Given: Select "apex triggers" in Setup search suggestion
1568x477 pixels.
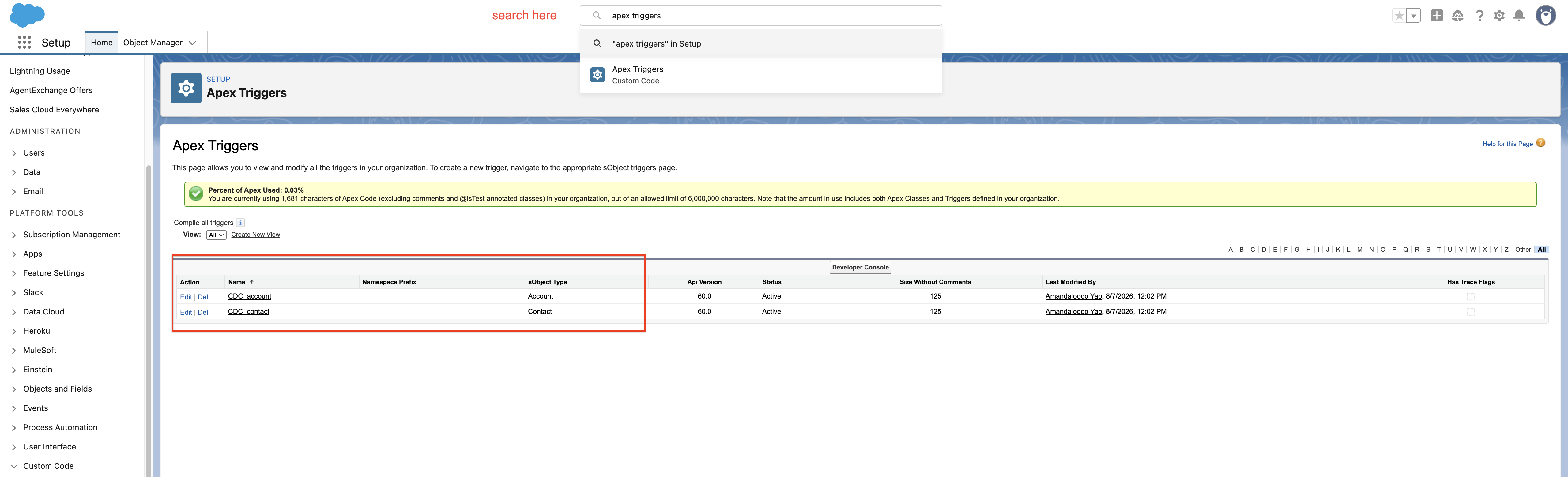Looking at the screenshot, I should click(761, 44).
